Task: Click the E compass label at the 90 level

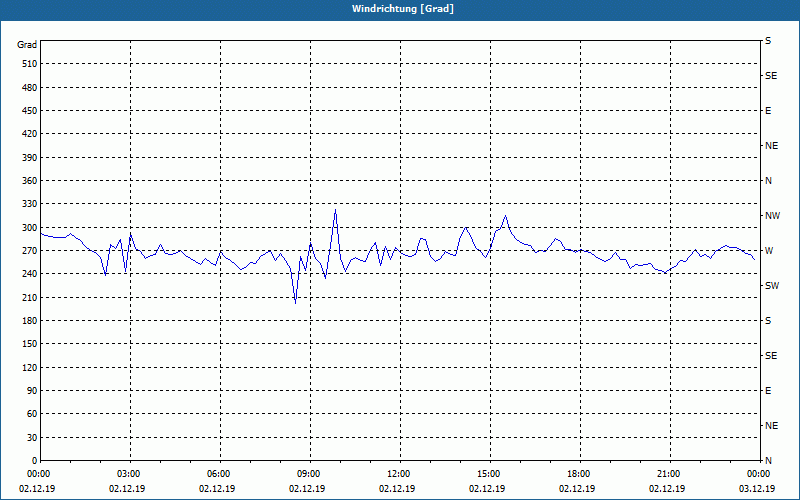Action: (768, 391)
